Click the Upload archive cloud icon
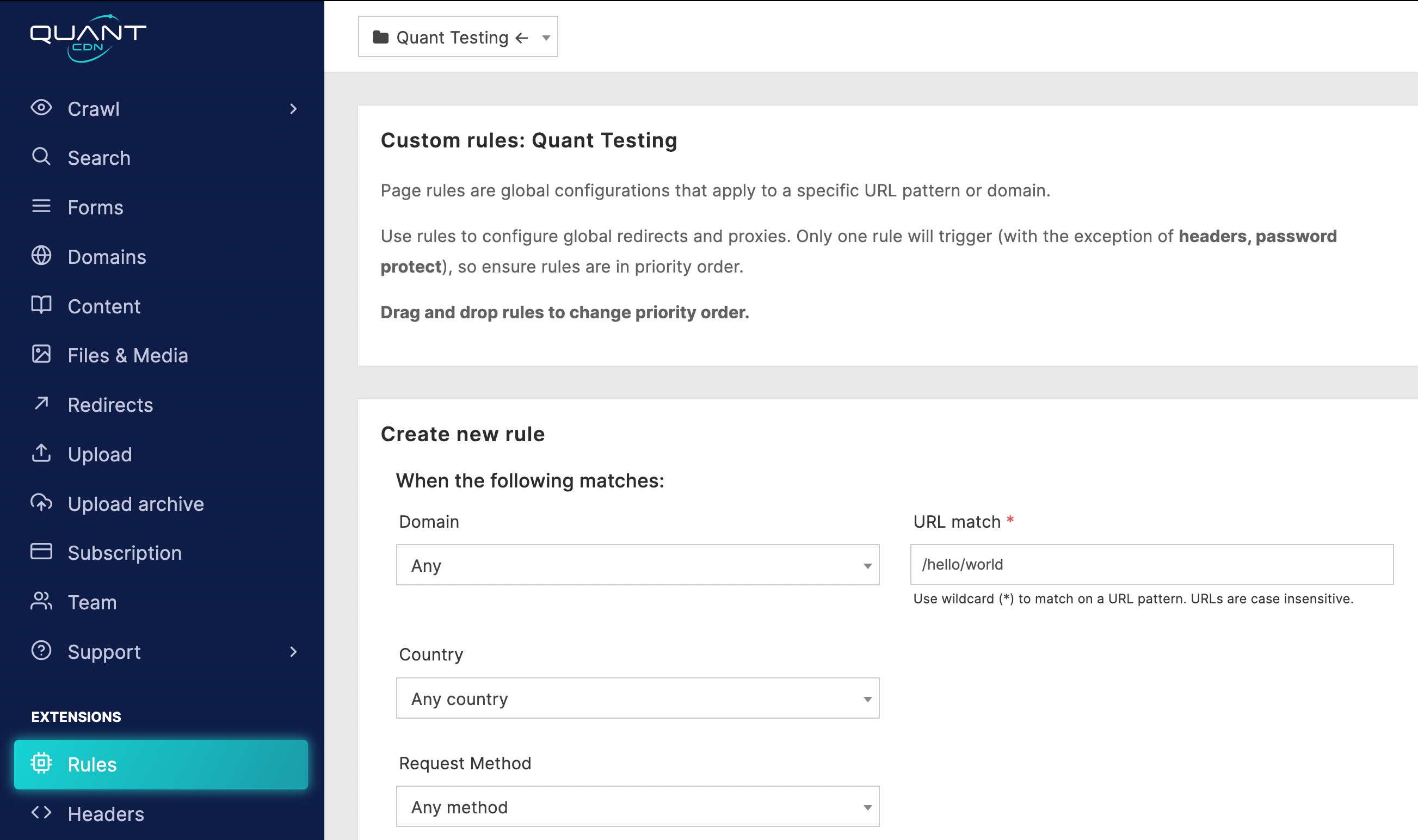1418x840 pixels. pyautogui.click(x=41, y=503)
